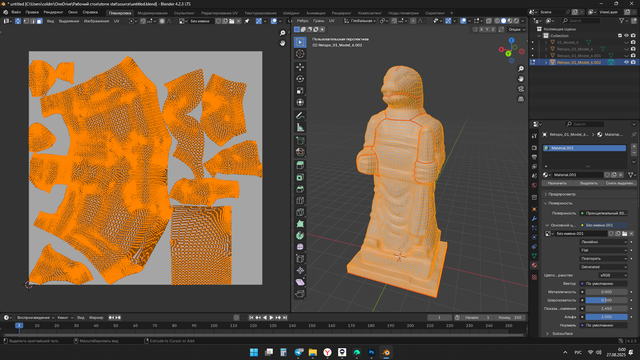Select the Annotate tool
640x360 pixels.
point(300,116)
